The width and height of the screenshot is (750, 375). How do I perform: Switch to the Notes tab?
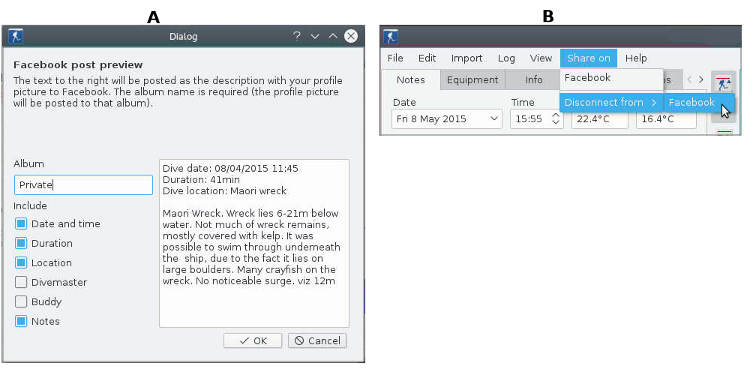(x=411, y=80)
